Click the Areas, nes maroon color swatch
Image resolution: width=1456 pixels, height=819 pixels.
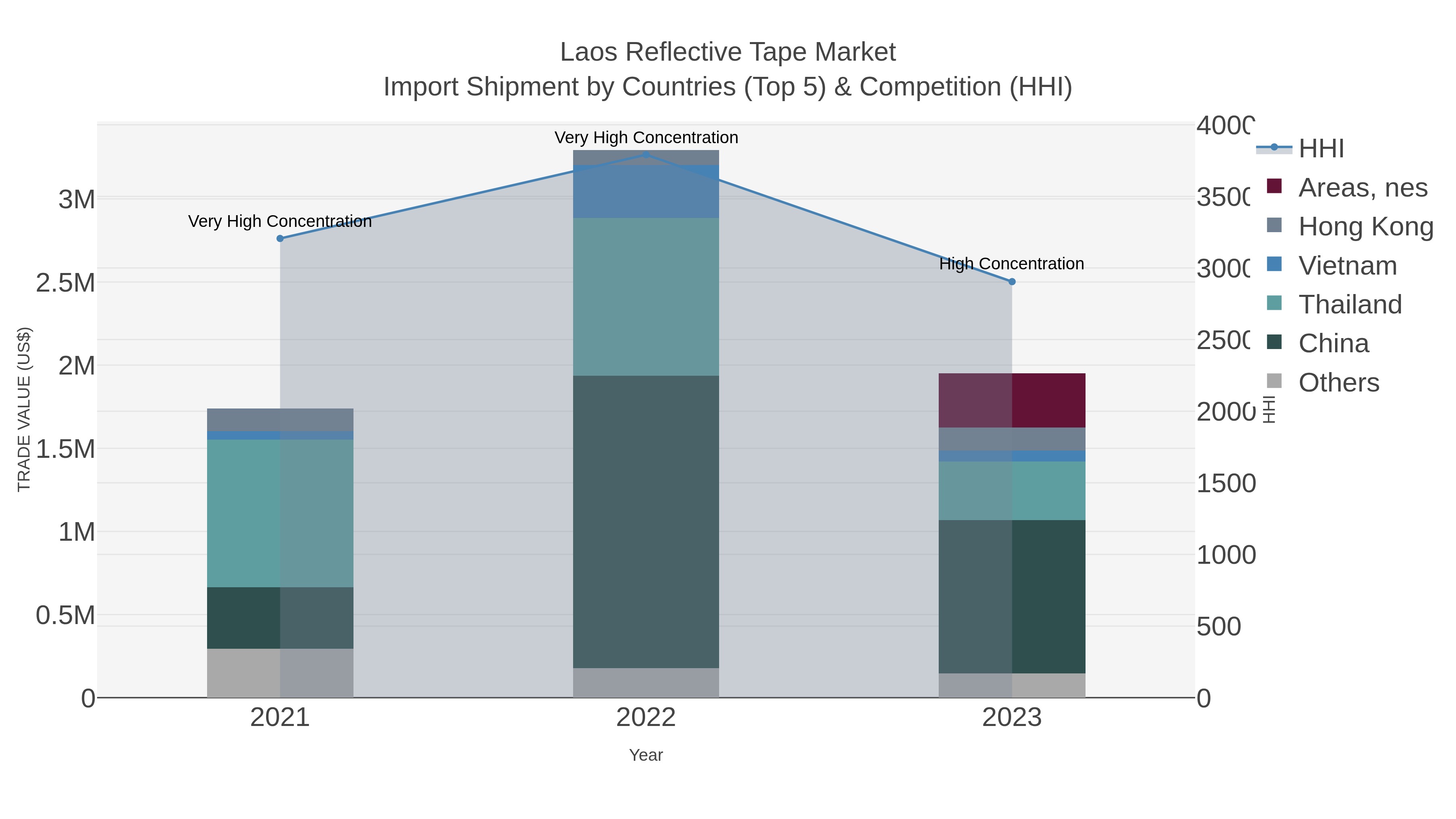(x=1274, y=186)
